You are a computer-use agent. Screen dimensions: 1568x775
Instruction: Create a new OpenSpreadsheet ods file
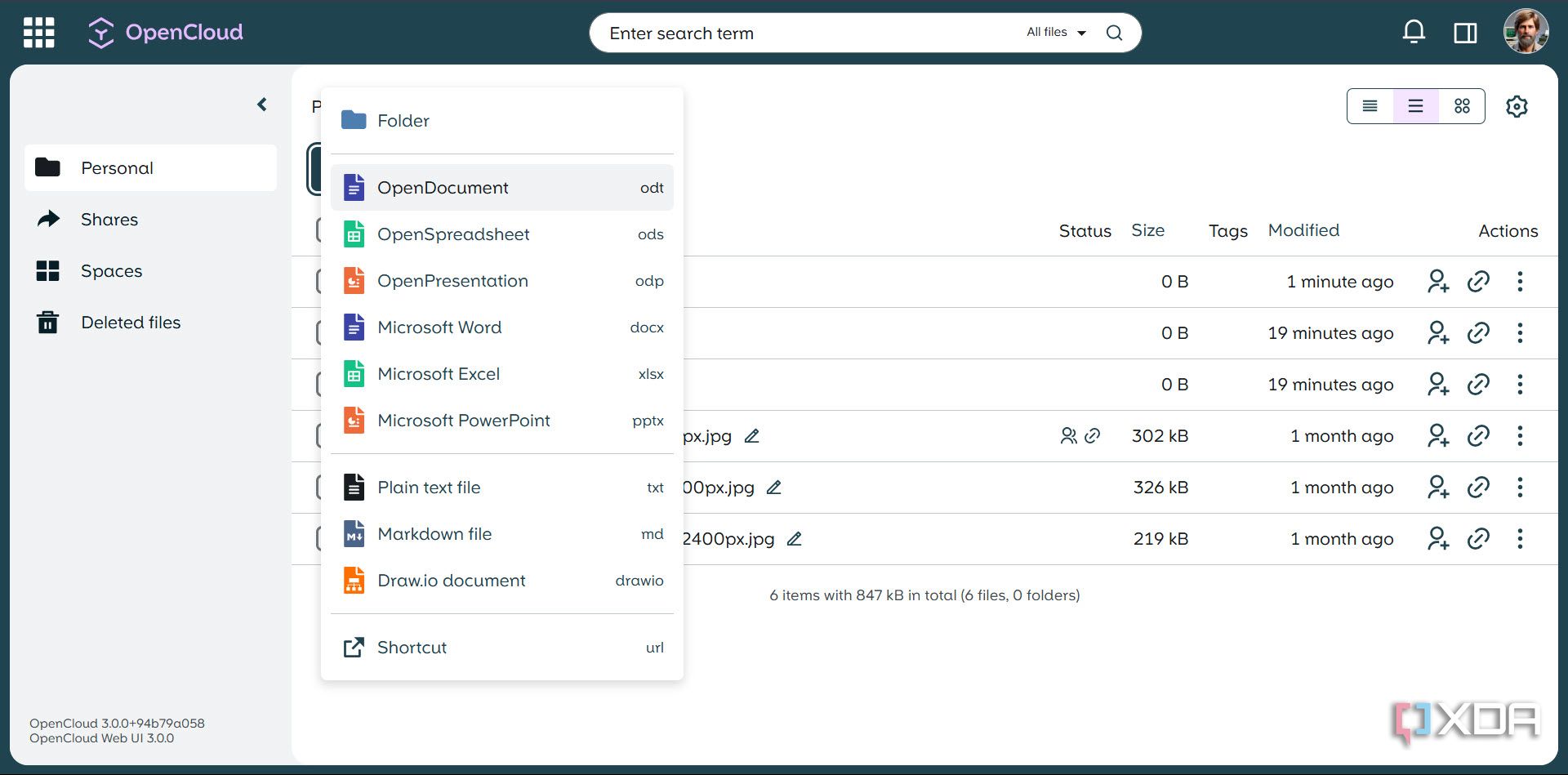(502, 234)
